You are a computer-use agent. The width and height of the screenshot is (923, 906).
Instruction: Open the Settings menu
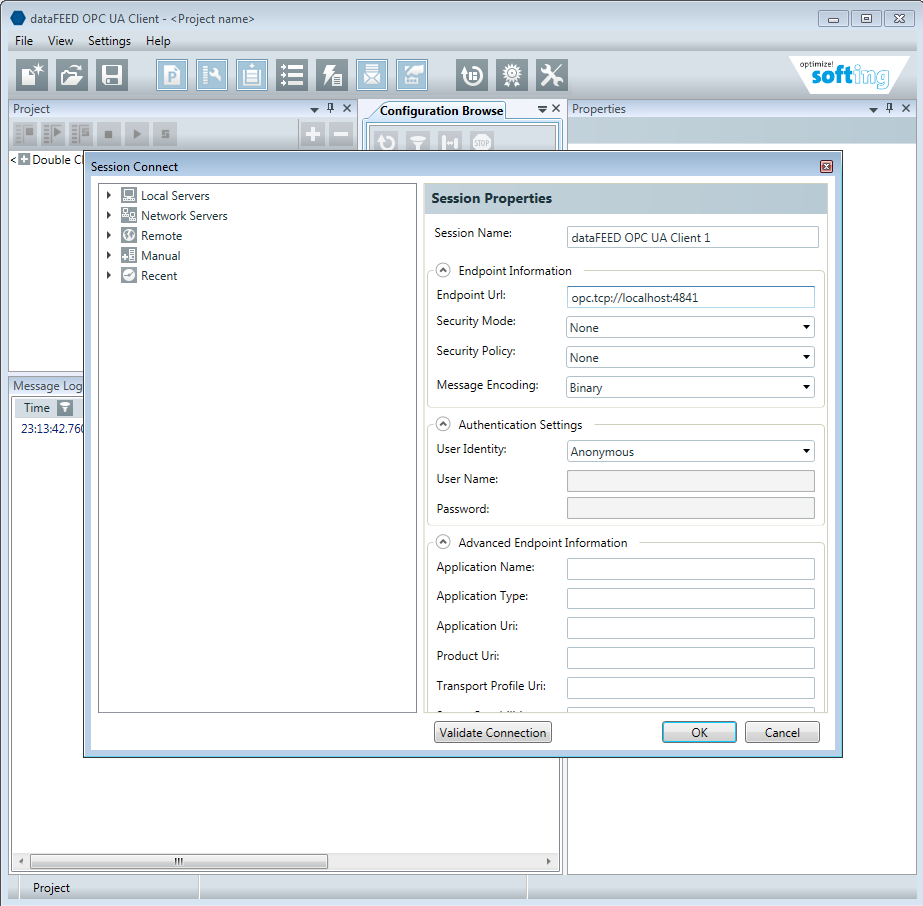109,41
